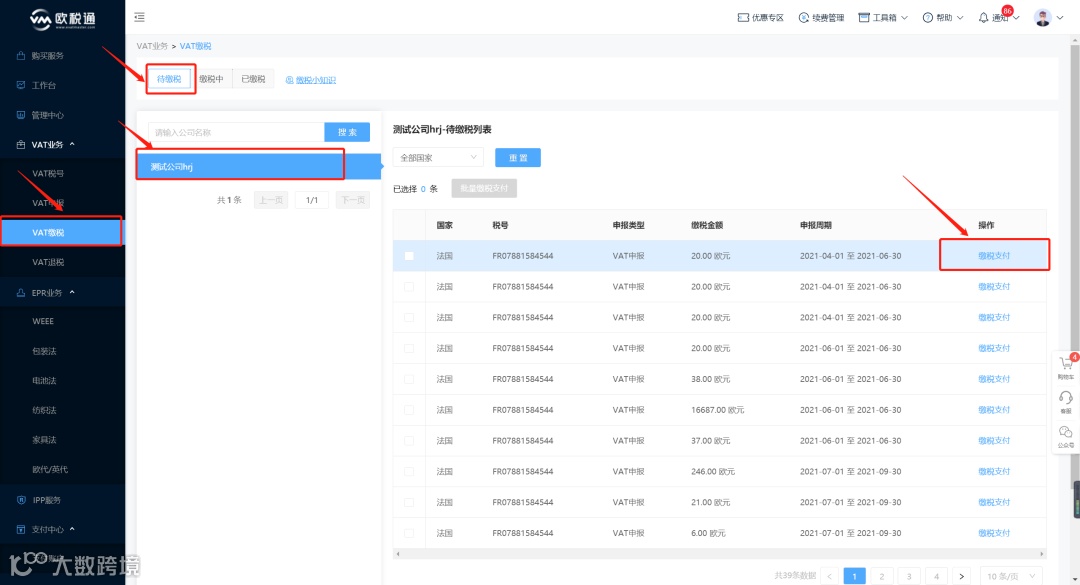Image resolution: width=1080 pixels, height=585 pixels.
Task: Go to previous table page arrow
Action: pos(829,577)
